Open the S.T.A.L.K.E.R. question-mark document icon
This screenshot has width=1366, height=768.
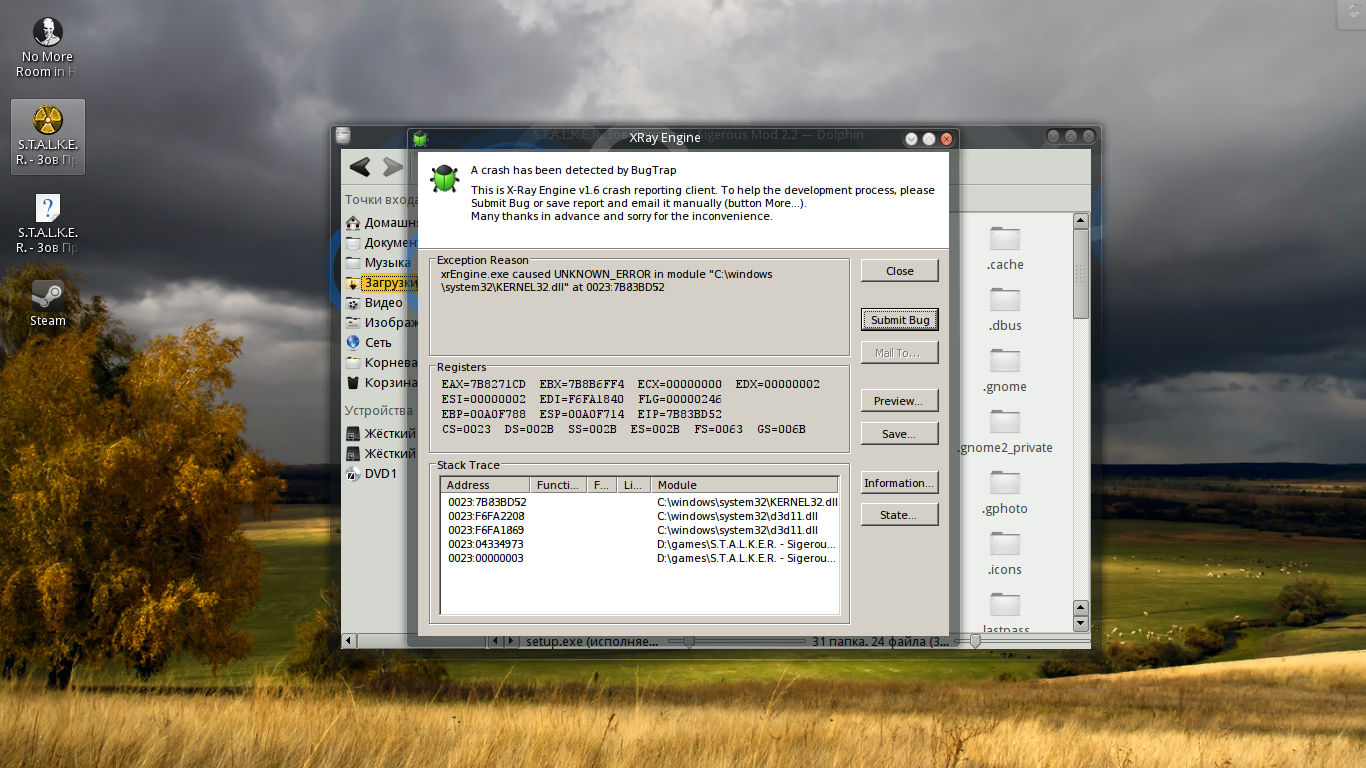[47, 224]
